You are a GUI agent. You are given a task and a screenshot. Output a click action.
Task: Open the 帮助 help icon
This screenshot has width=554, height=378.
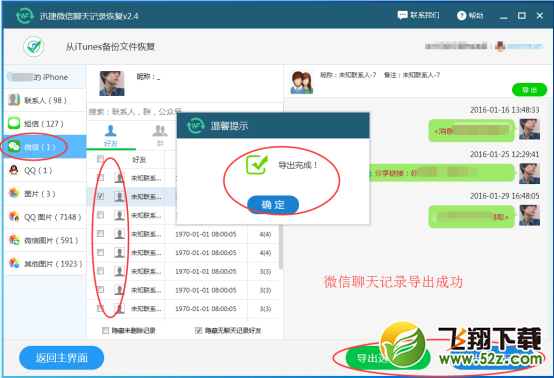[461, 16]
